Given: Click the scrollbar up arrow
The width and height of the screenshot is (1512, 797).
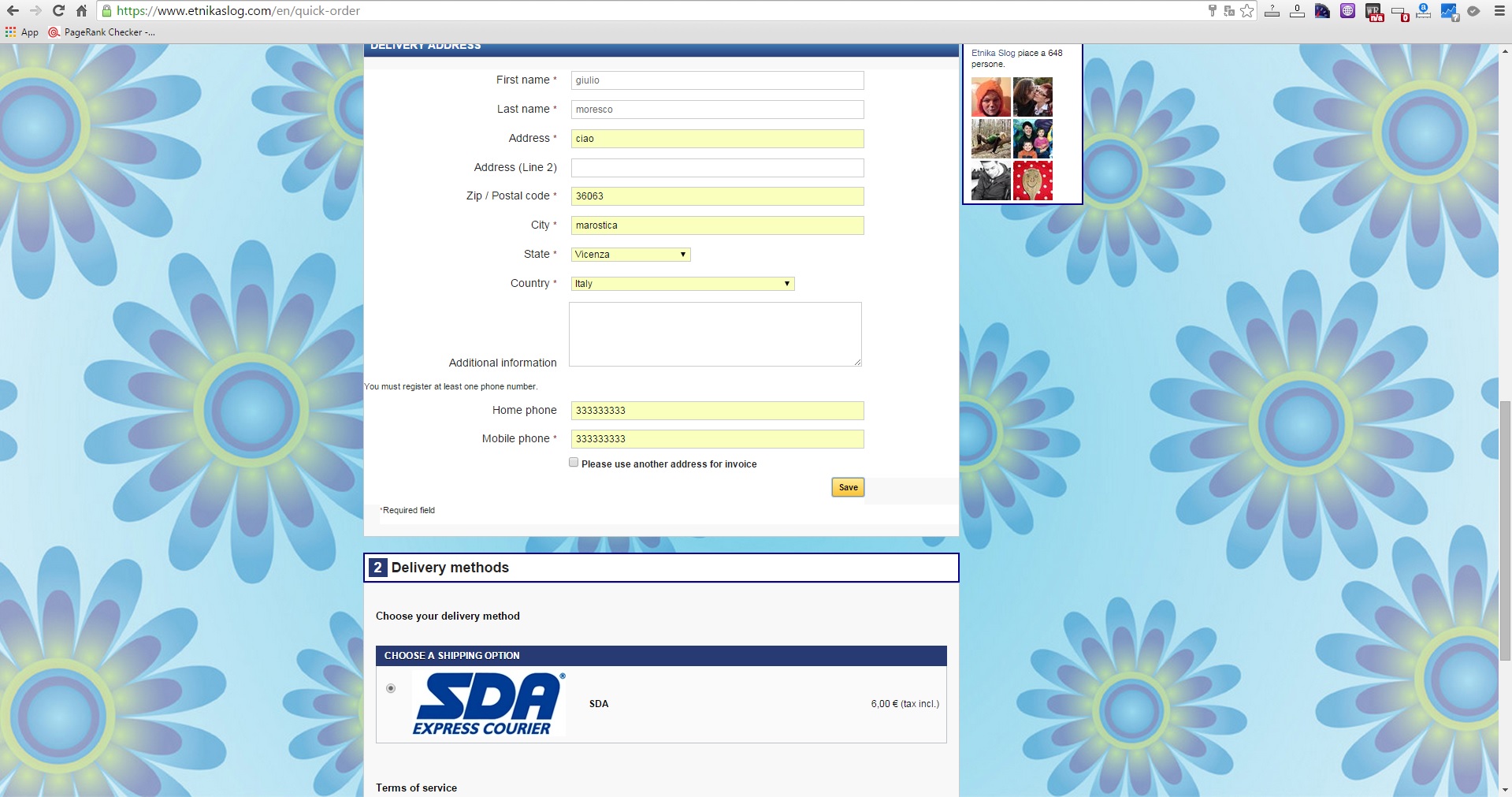Looking at the screenshot, I should tap(1505, 50).
